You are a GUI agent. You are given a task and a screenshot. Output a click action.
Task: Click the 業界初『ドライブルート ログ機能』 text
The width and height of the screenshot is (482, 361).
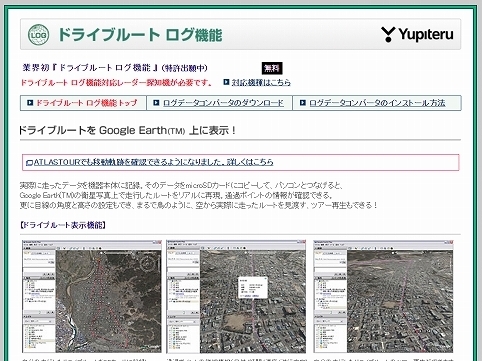click(x=115, y=68)
